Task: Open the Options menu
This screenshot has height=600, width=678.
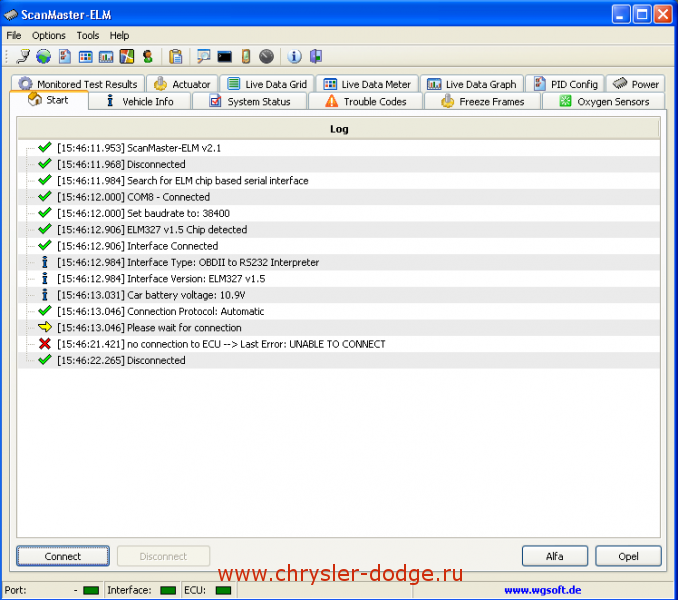Action: [x=48, y=35]
